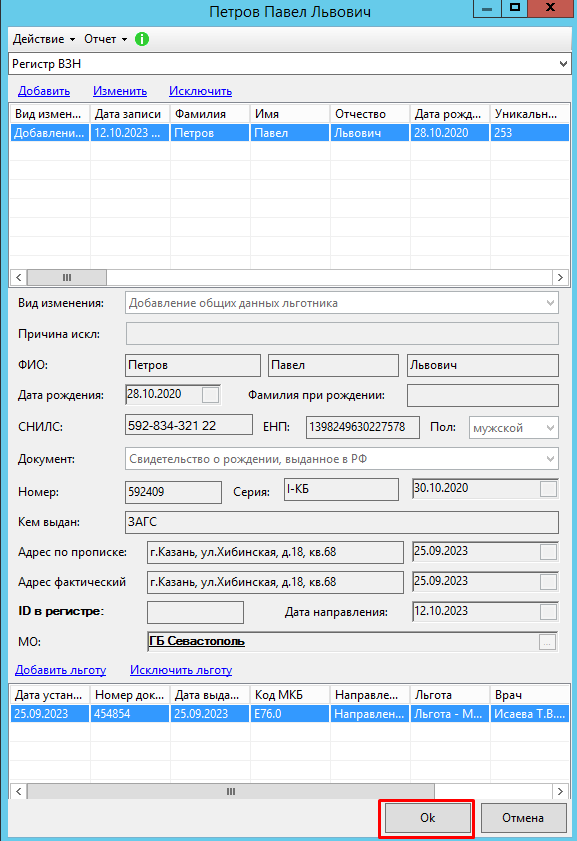The width and height of the screenshot is (577, 841).
Task: Click the green info icon
Action: point(142,39)
